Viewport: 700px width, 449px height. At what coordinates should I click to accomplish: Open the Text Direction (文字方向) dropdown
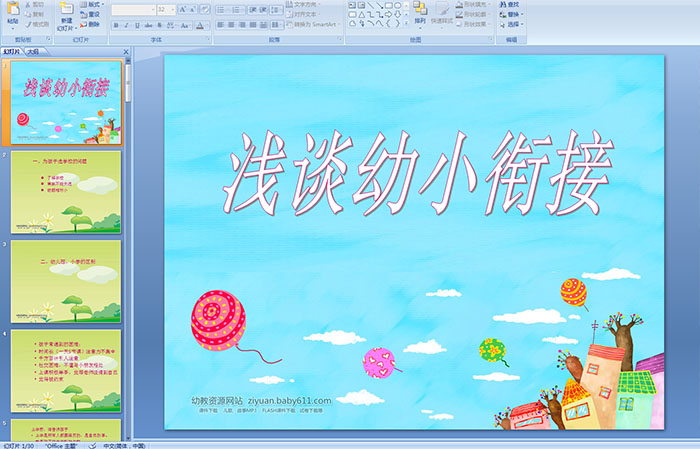point(304,4)
